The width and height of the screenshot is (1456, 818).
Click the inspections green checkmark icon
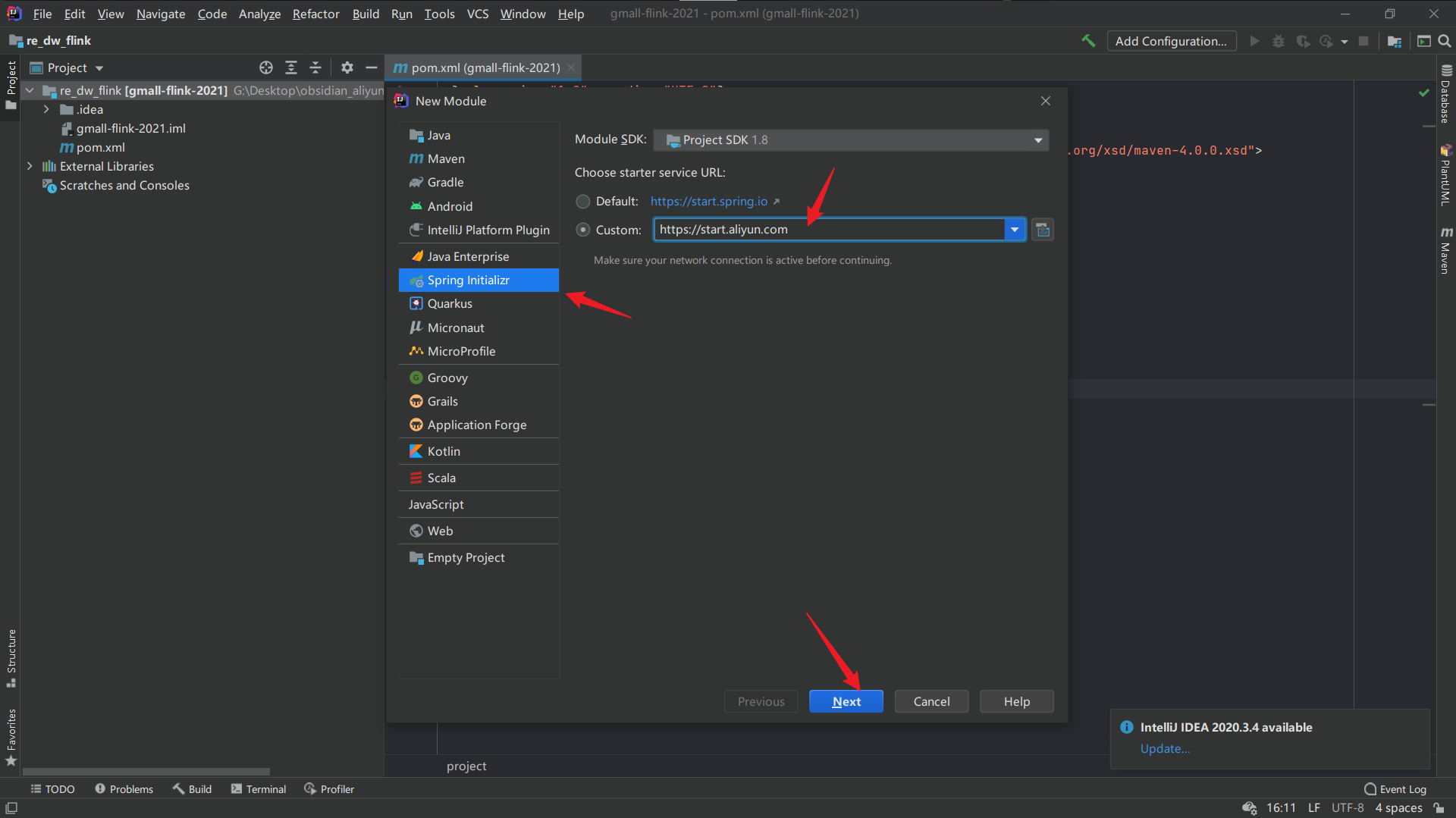click(1424, 92)
